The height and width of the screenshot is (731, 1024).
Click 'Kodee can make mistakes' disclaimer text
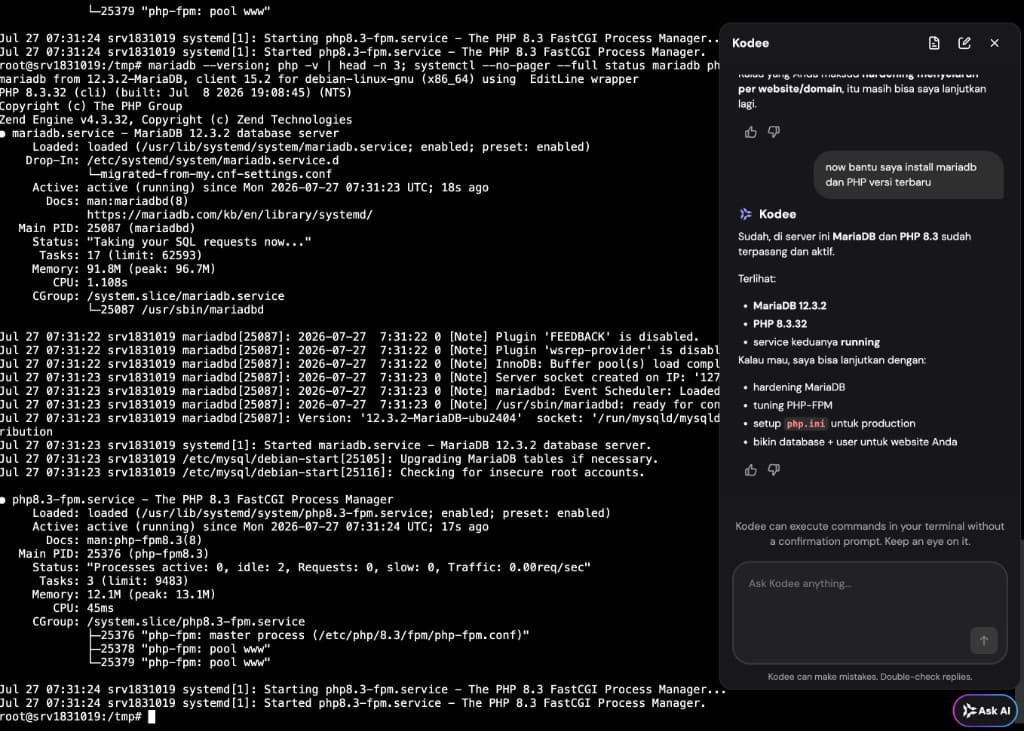(x=869, y=677)
